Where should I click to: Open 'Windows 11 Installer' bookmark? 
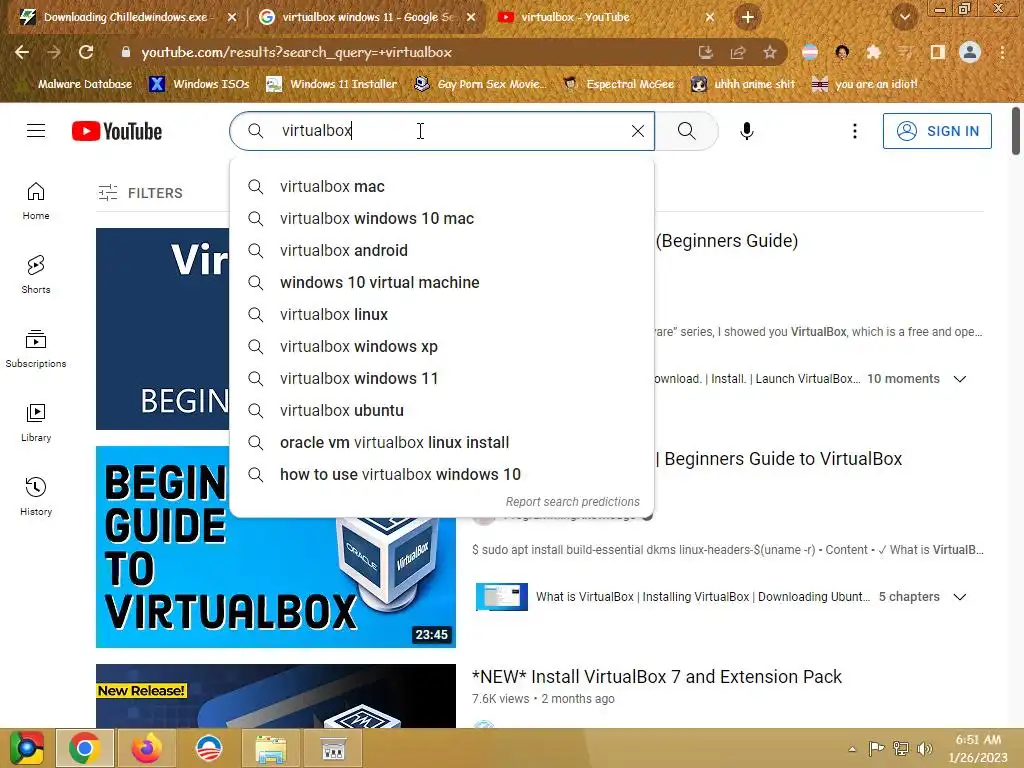pyautogui.click(x=332, y=84)
